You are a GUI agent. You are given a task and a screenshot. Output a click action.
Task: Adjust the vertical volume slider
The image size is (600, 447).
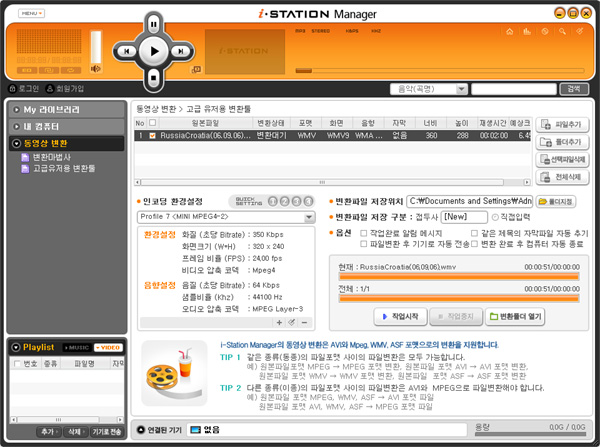(96, 47)
